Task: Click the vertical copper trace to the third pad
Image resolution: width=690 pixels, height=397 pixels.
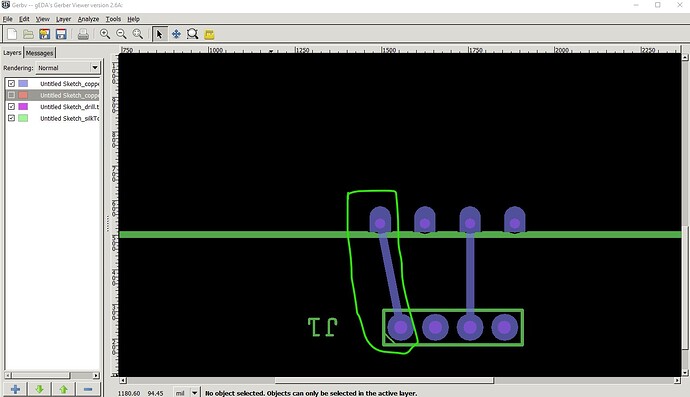Action: pyautogui.click(x=470, y=275)
